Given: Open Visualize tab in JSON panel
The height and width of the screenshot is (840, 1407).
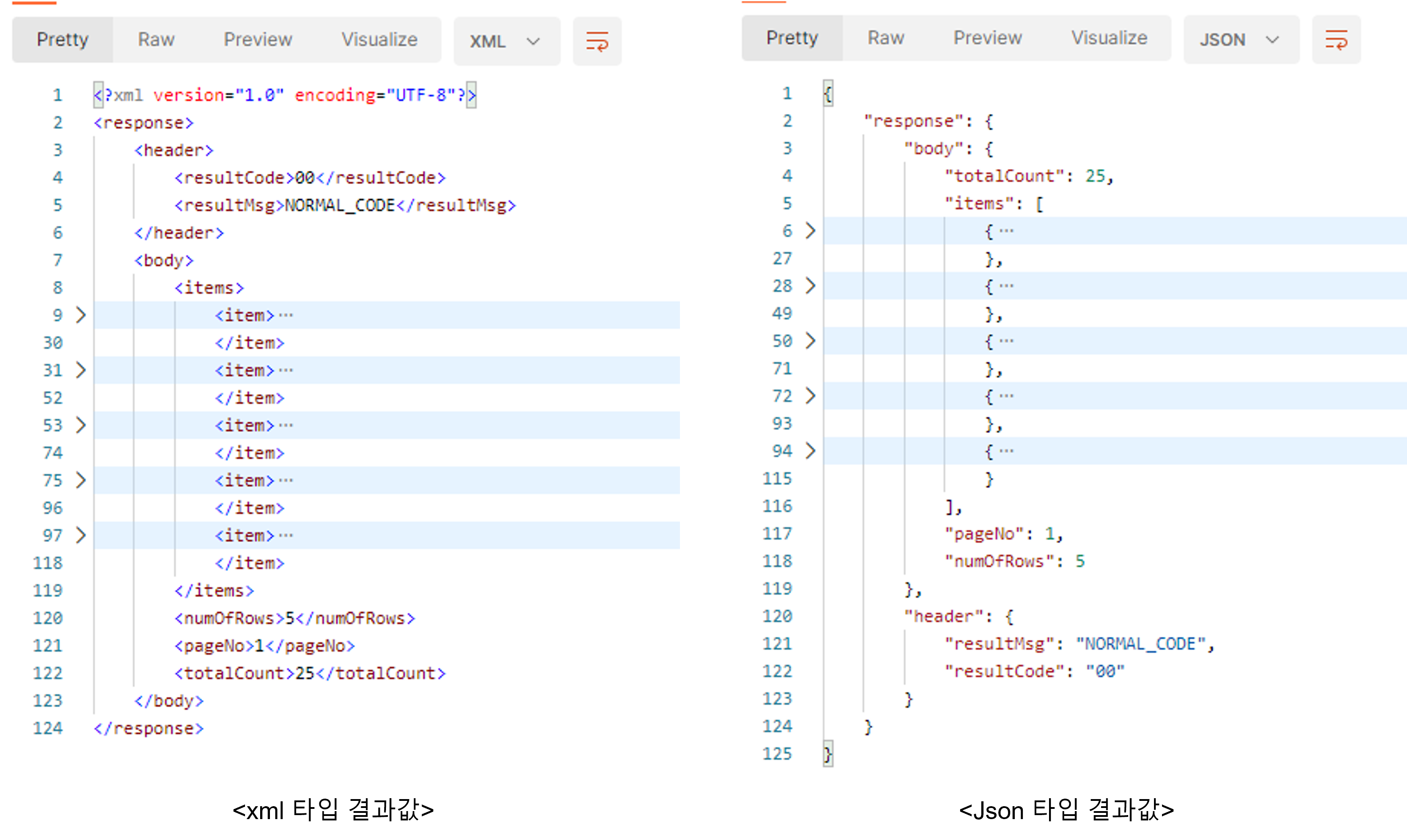Looking at the screenshot, I should [1109, 38].
